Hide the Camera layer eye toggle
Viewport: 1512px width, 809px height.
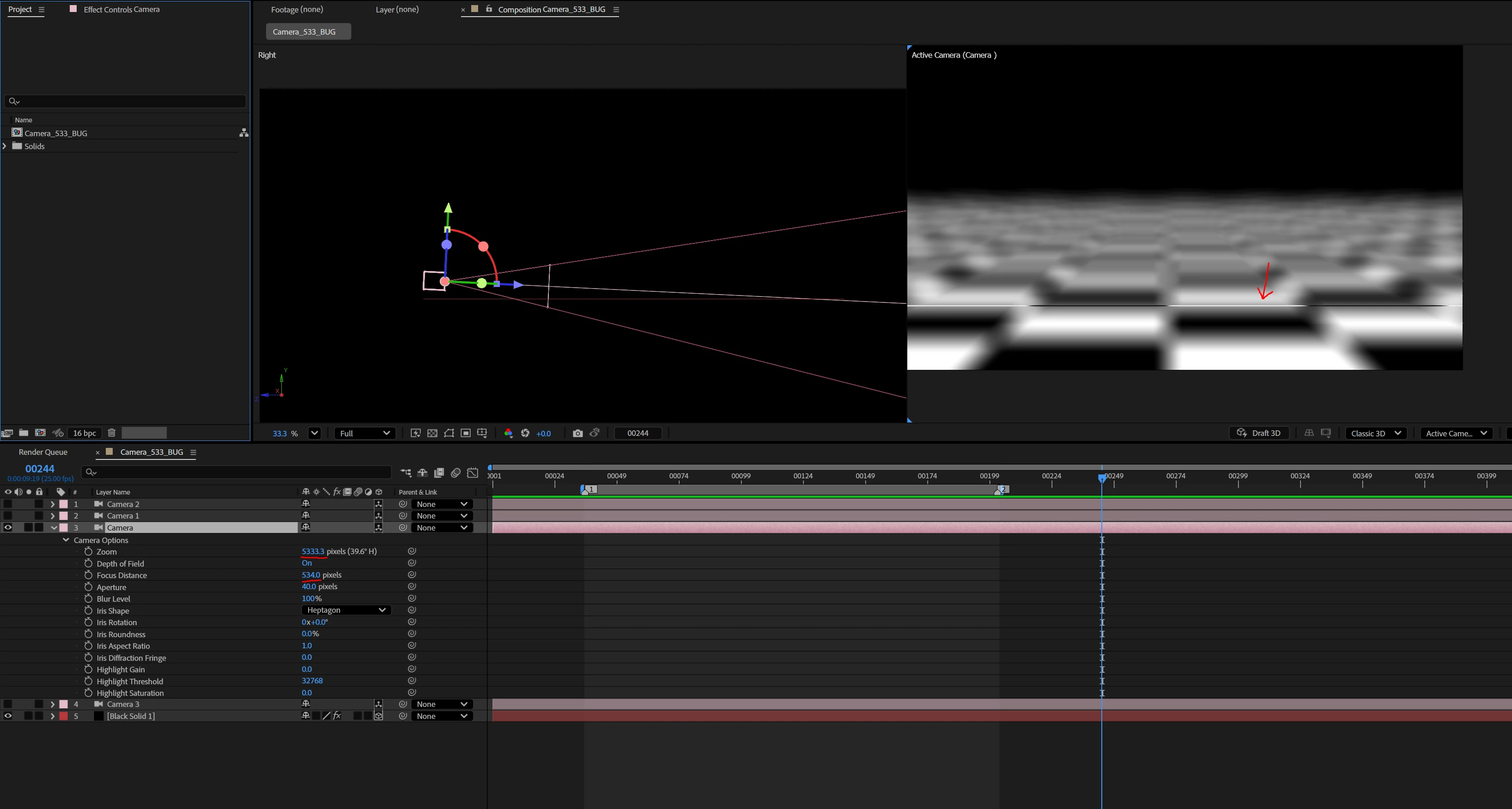[8, 527]
